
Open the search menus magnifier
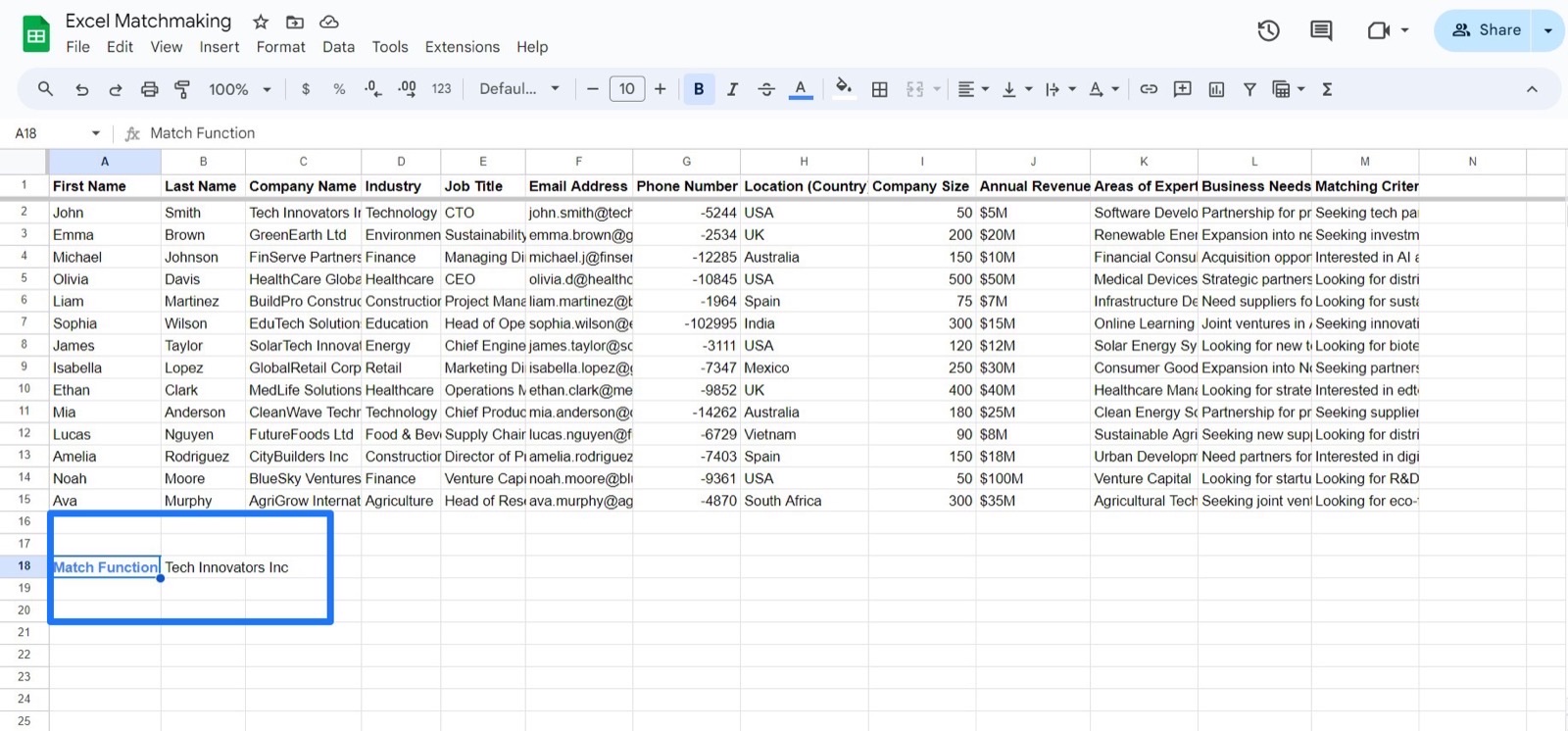click(45, 89)
